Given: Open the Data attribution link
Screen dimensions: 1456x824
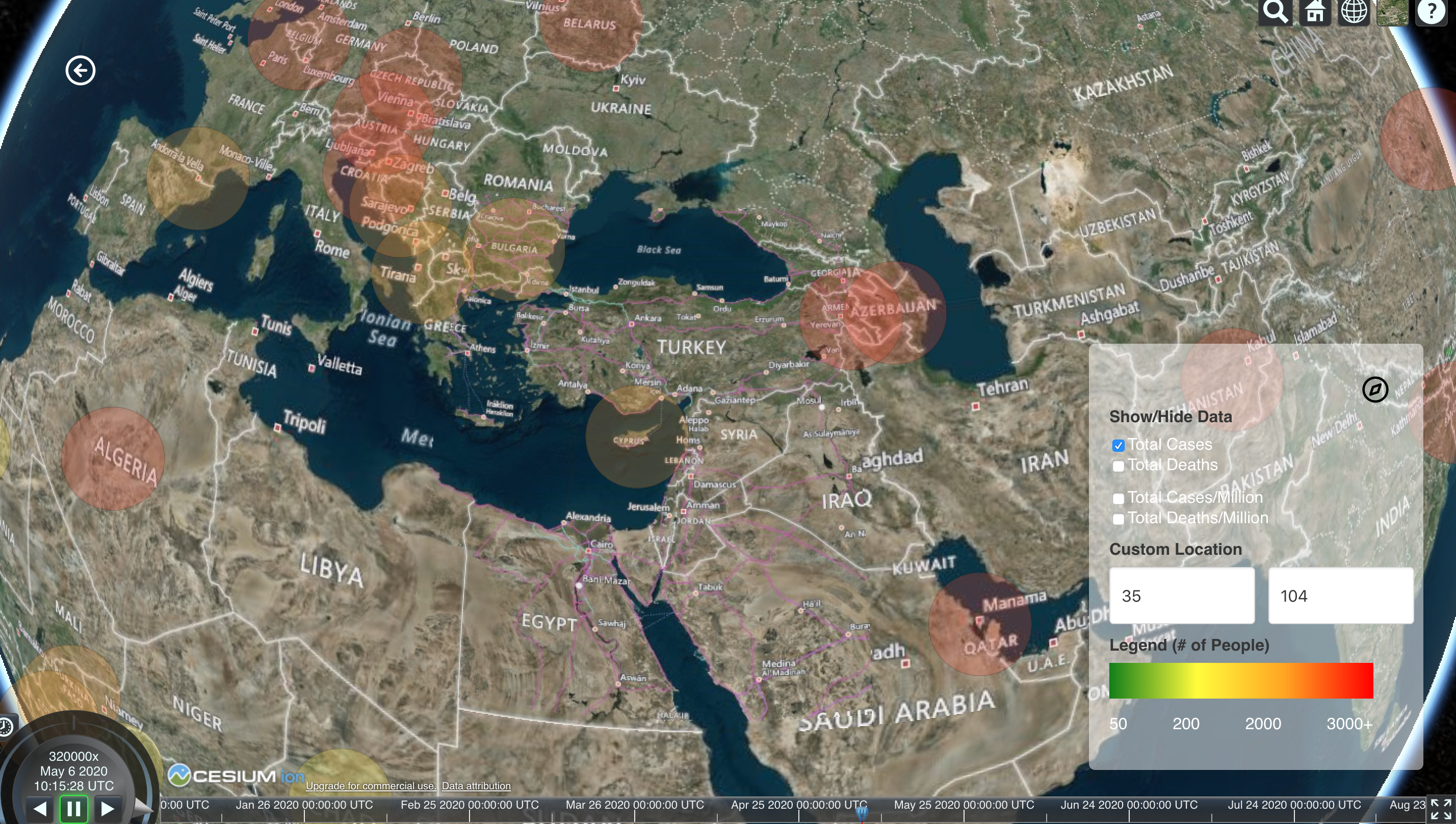Looking at the screenshot, I should click(476, 786).
